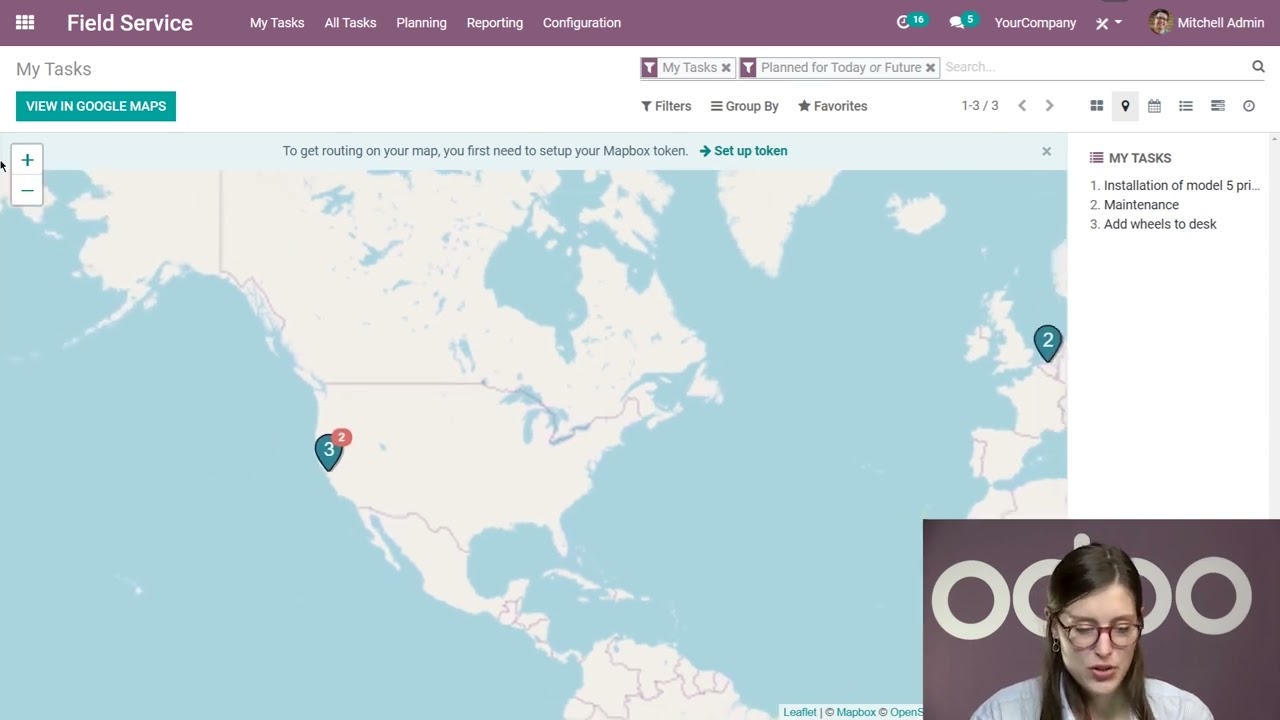The image size is (1280, 720).
Task: Open the debug tools wrench menu
Action: [1108, 23]
